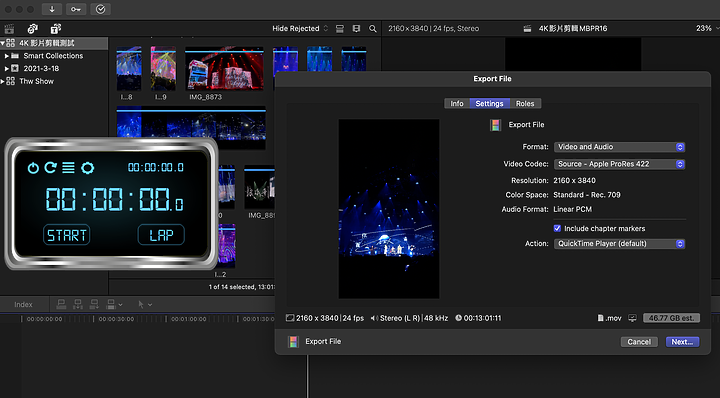Select the Thw Show library row
This screenshot has height=398, width=720.
[54, 81]
